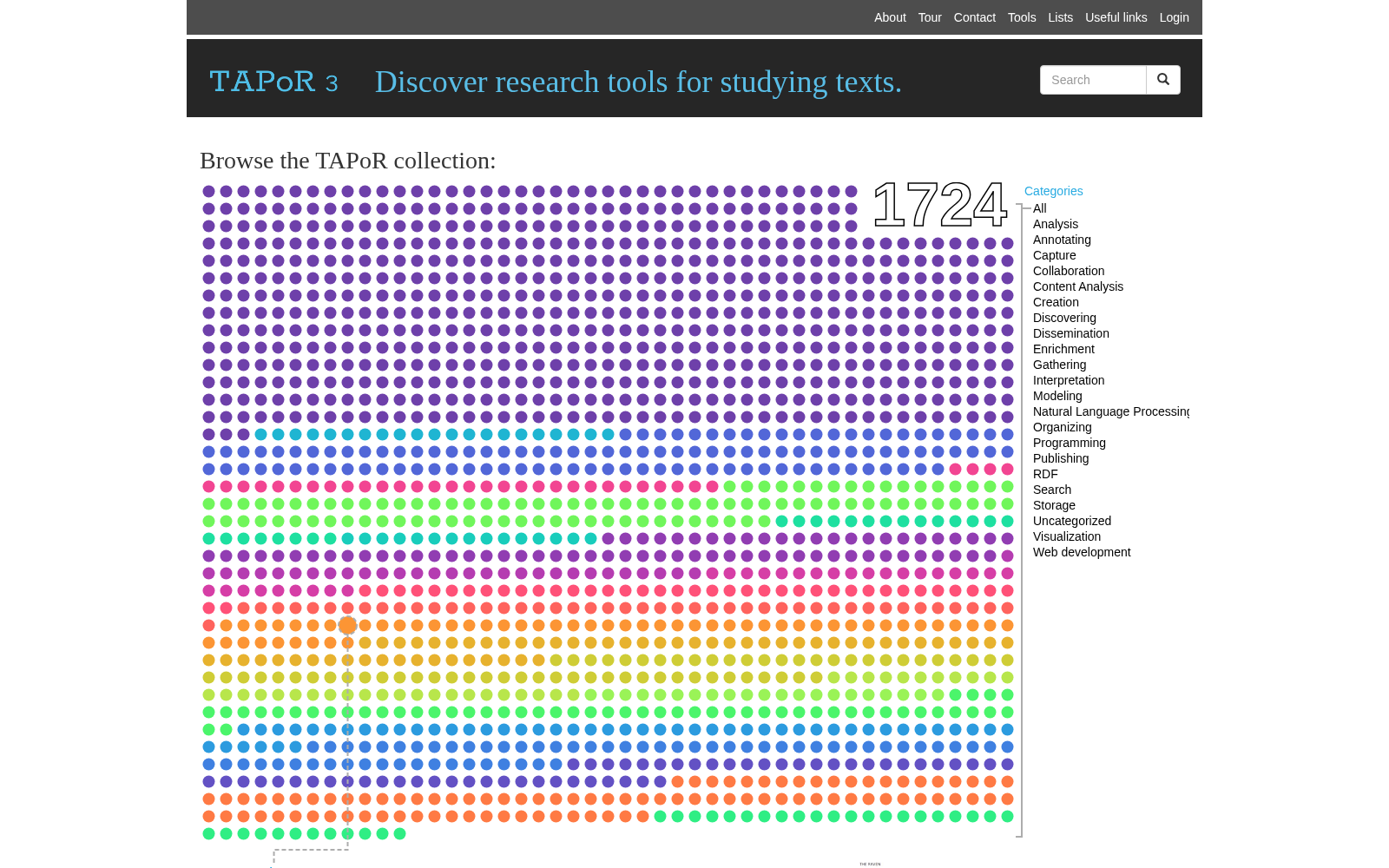Select the Uncategorized category
The height and width of the screenshot is (868, 1389).
[1072, 521]
